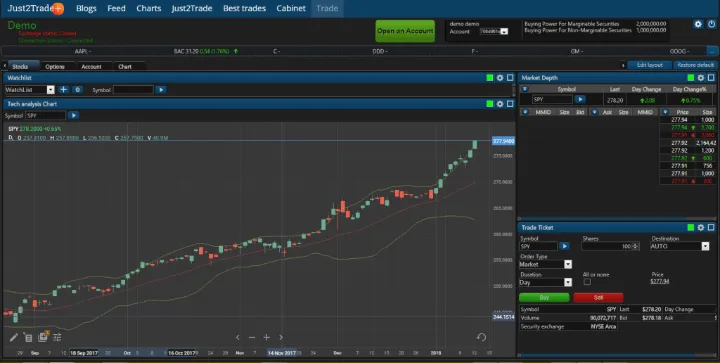Expand the Duration Day dropdown

tap(546, 283)
